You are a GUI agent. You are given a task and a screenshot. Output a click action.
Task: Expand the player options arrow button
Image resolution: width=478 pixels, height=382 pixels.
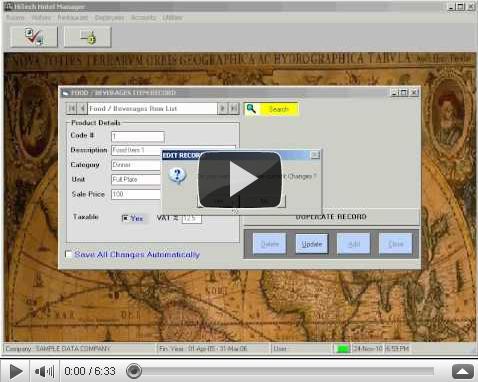[x=463, y=371]
